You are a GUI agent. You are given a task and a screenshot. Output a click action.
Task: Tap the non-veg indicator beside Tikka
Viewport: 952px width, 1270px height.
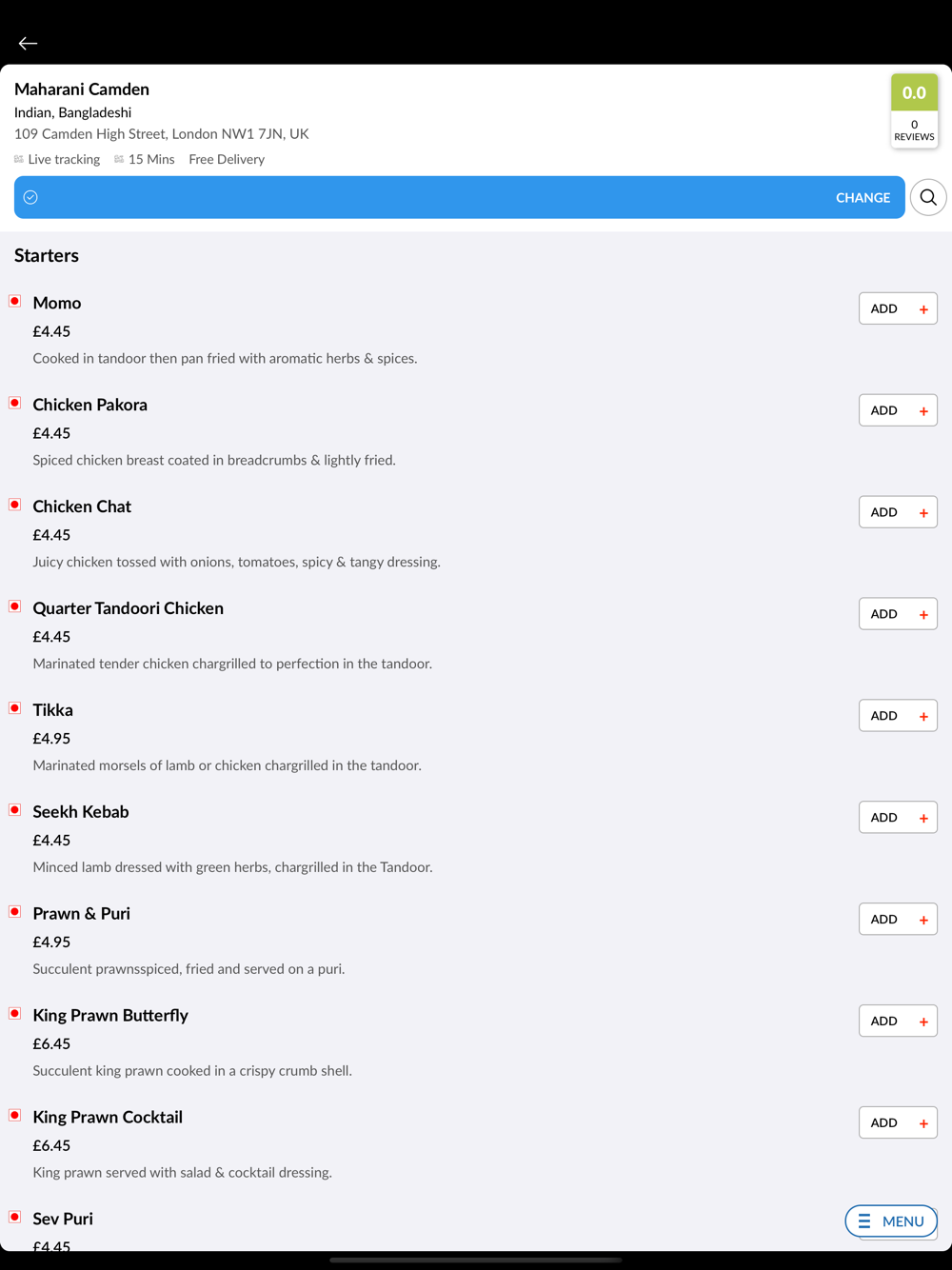pyautogui.click(x=15, y=708)
